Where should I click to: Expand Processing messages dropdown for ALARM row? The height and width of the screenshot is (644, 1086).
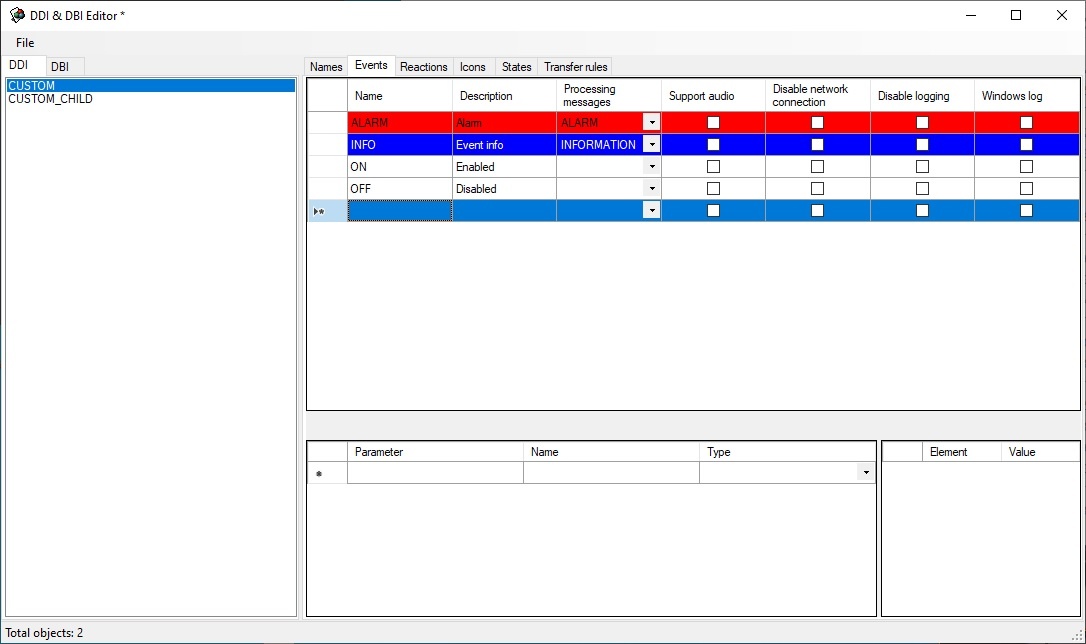click(652, 123)
